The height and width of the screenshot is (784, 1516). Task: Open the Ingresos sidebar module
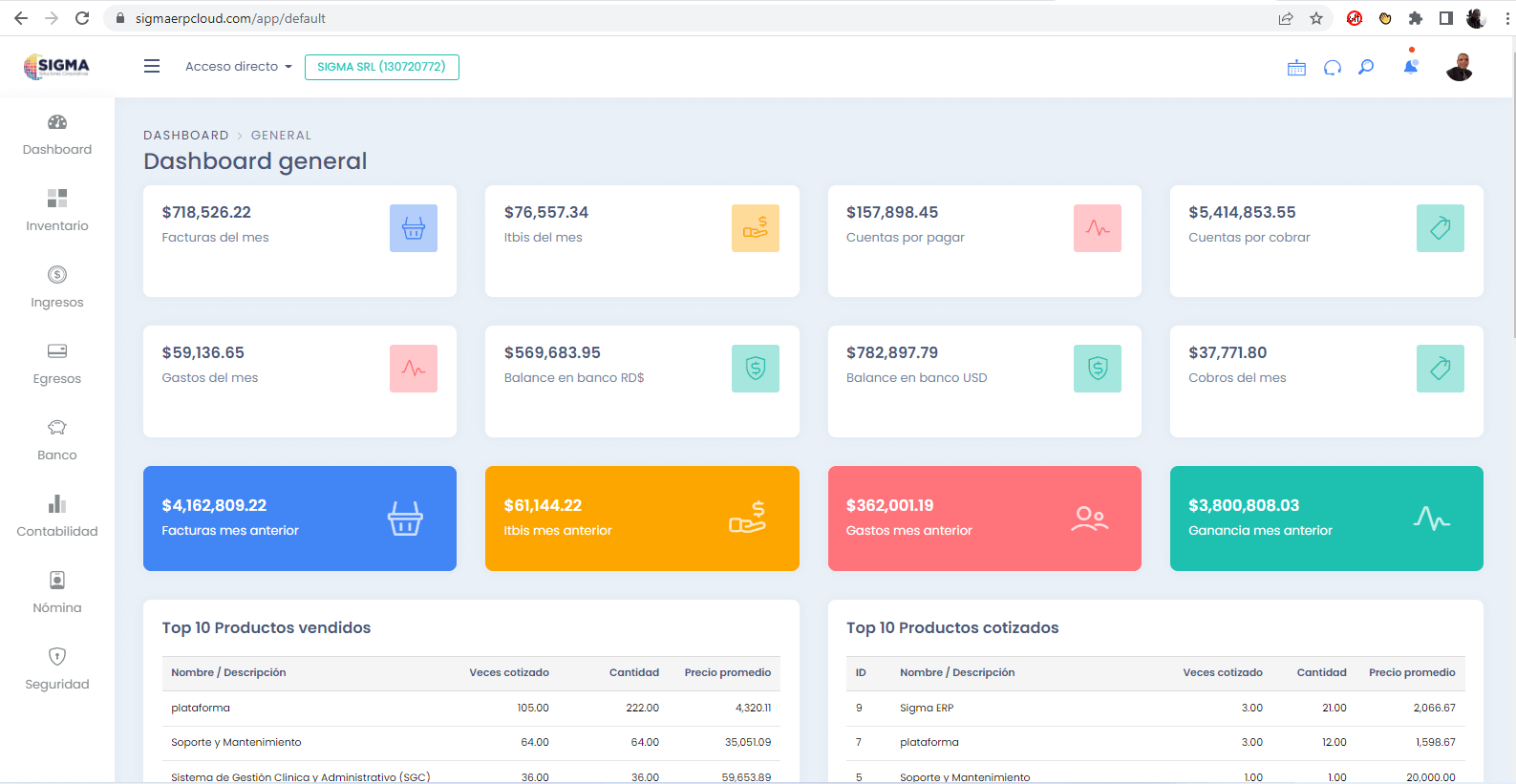tap(57, 287)
